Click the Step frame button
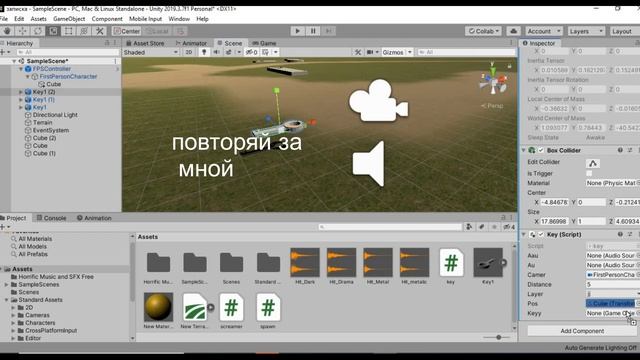 pos(329,31)
